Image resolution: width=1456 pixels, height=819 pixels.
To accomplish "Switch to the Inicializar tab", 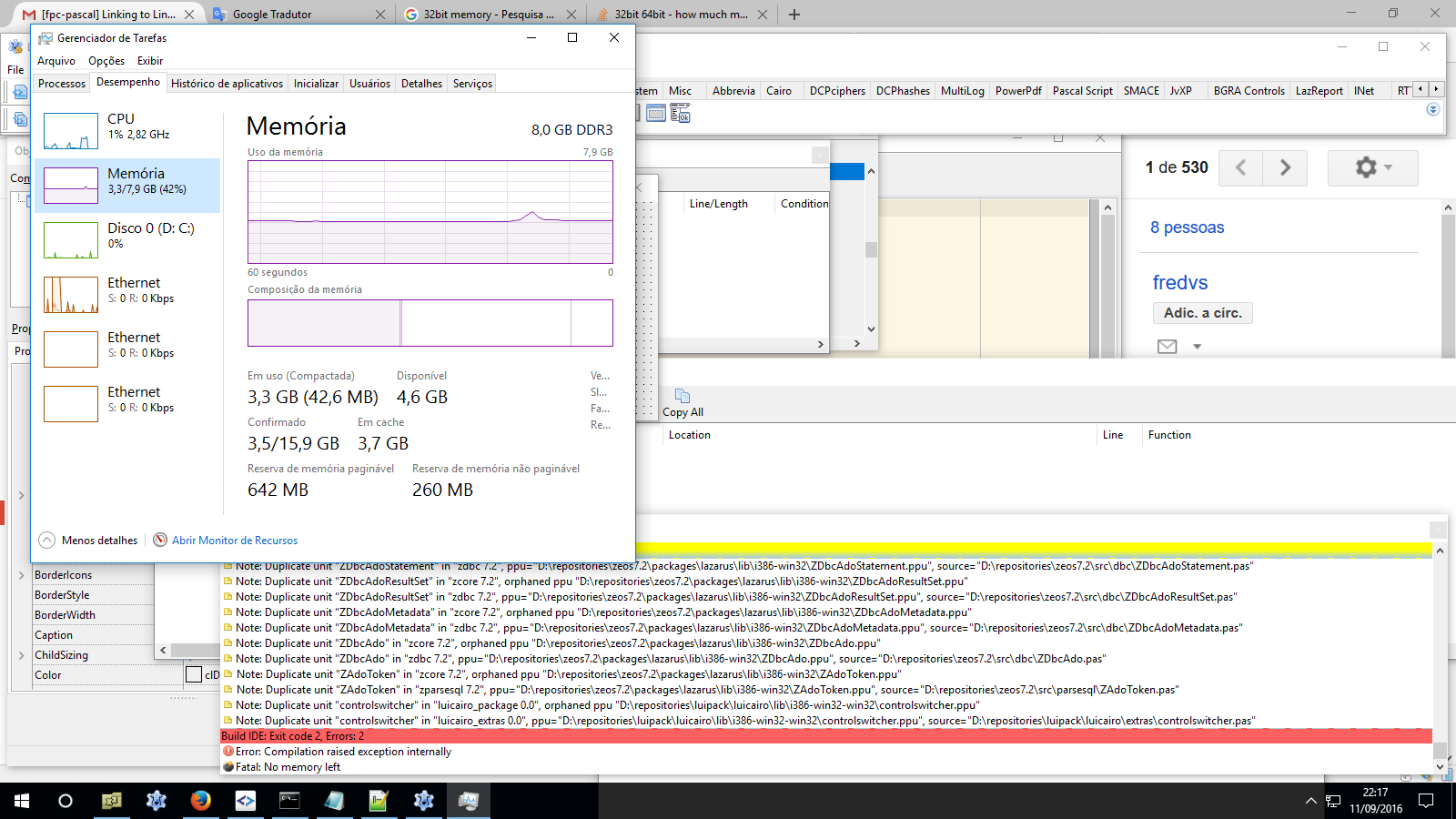I will (316, 84).
